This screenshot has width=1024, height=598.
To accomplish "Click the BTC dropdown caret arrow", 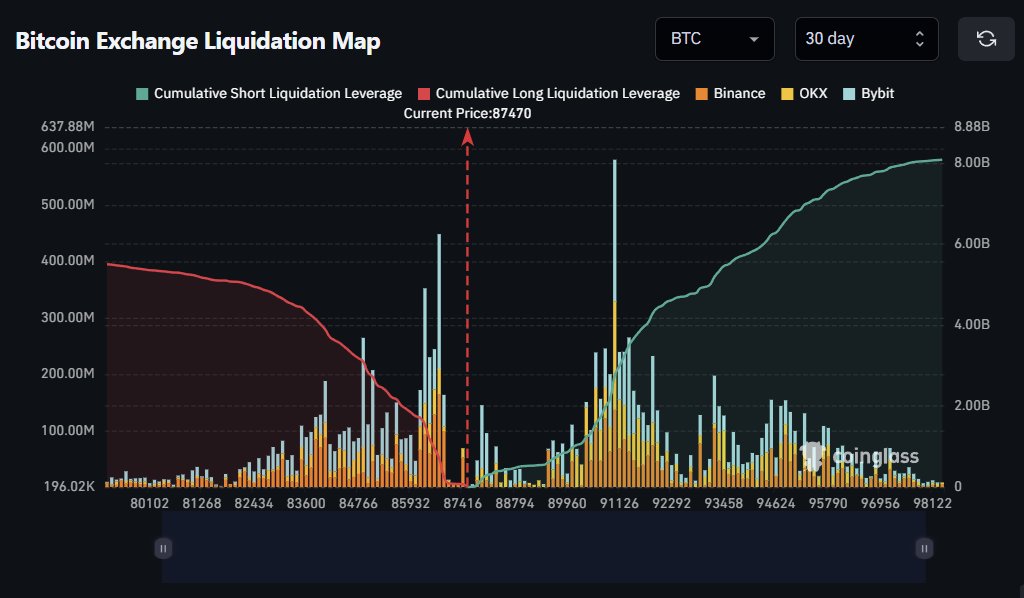I will 753,40.
